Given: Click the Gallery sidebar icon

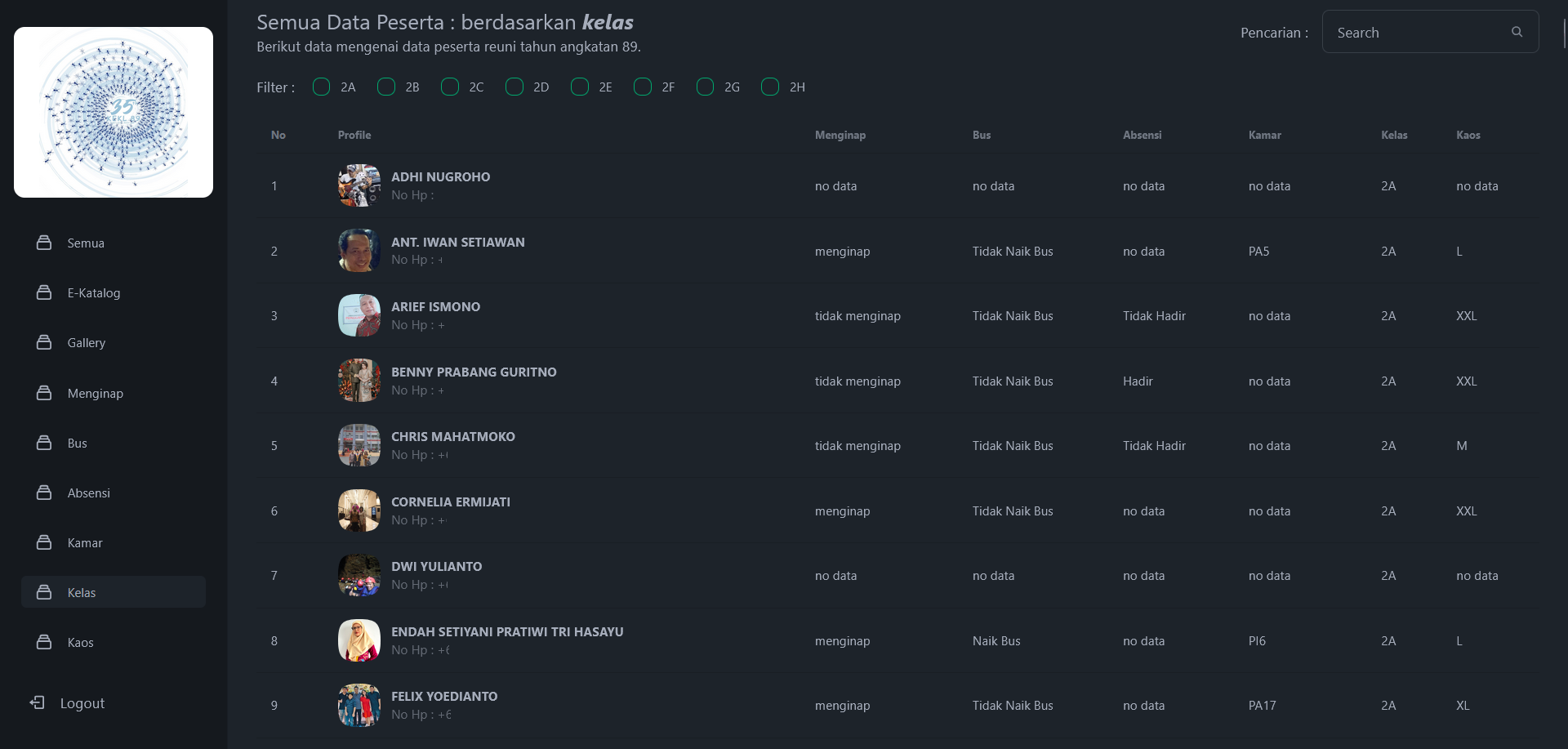Looking at the screenshot, I should click(44, 342).
